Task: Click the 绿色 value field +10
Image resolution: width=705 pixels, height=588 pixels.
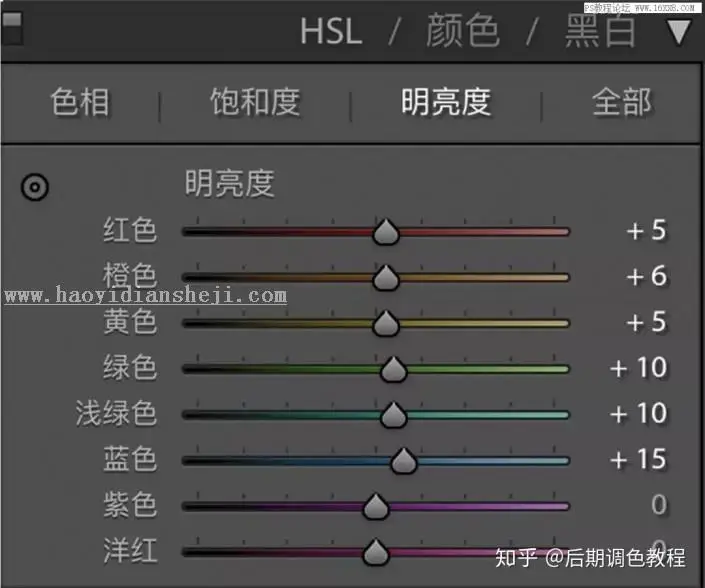Action: [x=638, y=368]
